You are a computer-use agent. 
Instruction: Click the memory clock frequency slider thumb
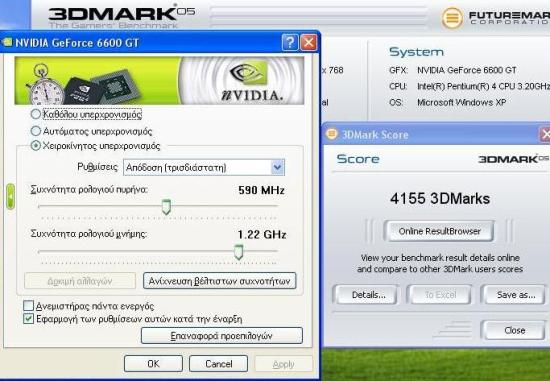coord(239,252)
